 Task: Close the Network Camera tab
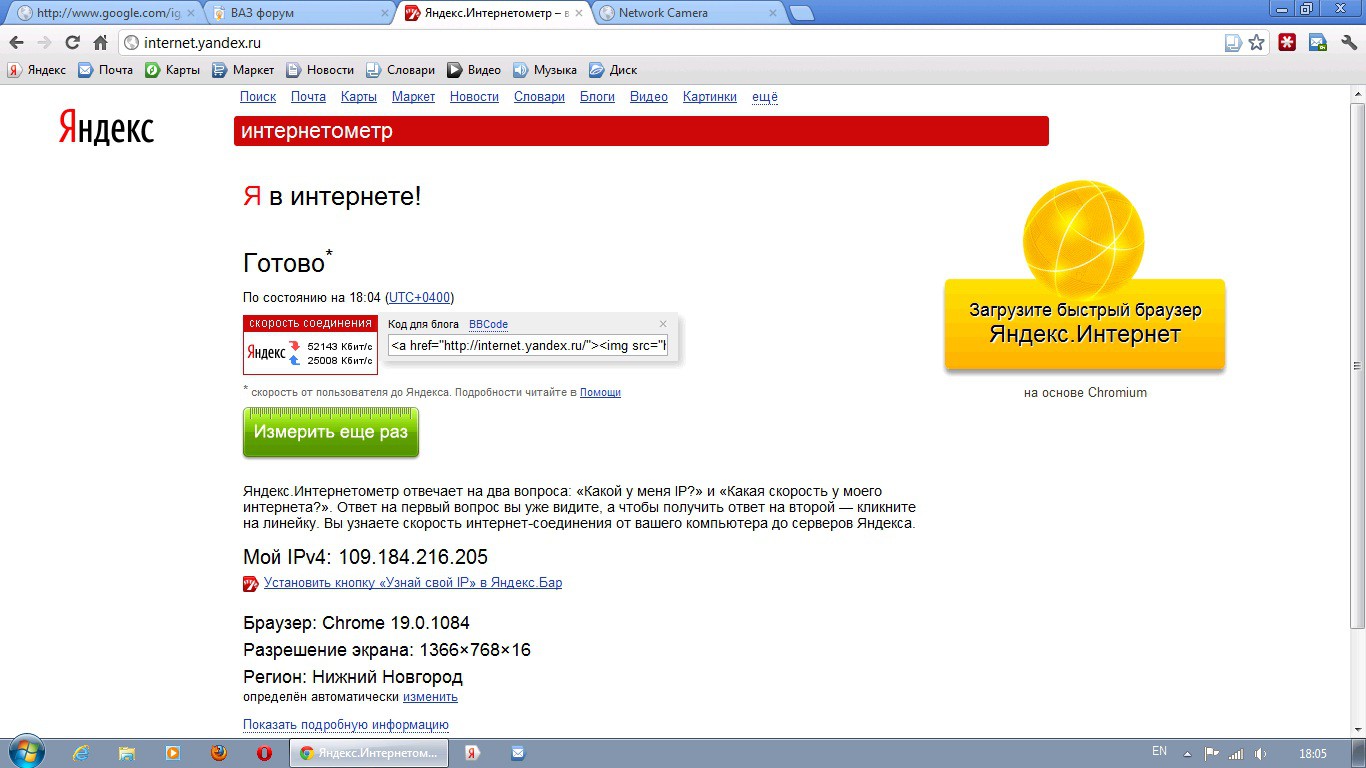coord(771,13)
